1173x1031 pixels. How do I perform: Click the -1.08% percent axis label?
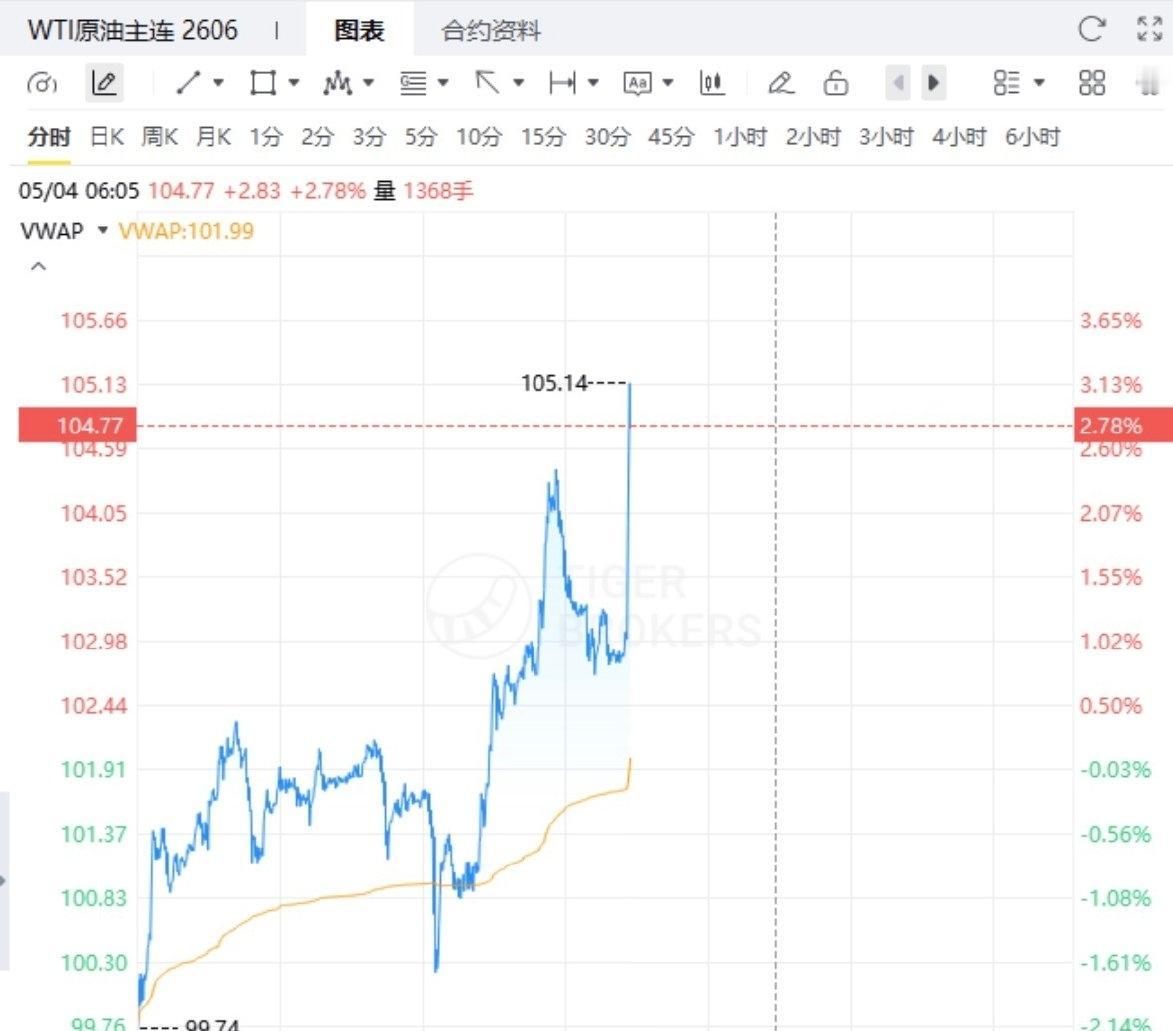(1115, 898)
